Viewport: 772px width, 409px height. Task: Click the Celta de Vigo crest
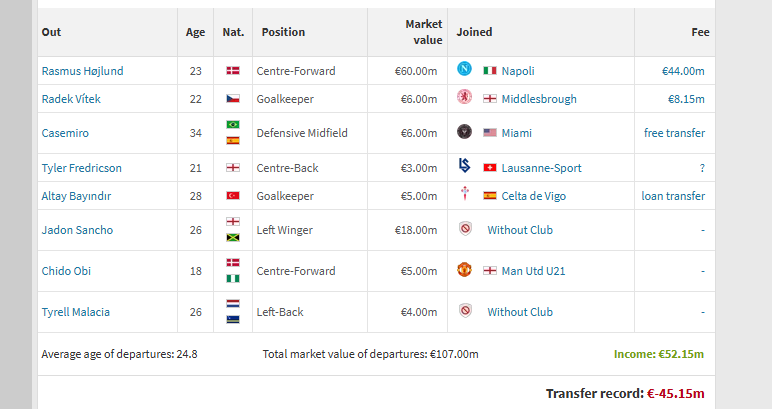pos(464,194)
